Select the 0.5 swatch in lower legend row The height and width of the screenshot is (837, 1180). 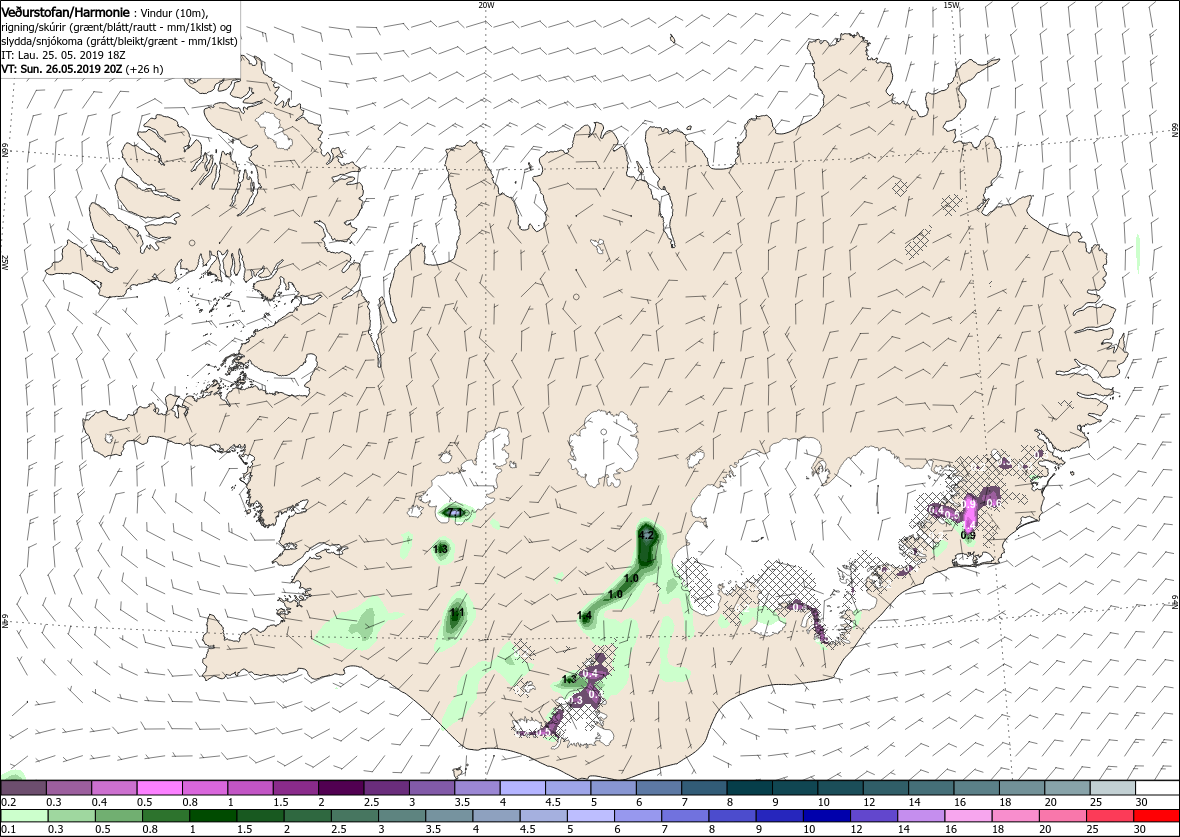(118, 816)
